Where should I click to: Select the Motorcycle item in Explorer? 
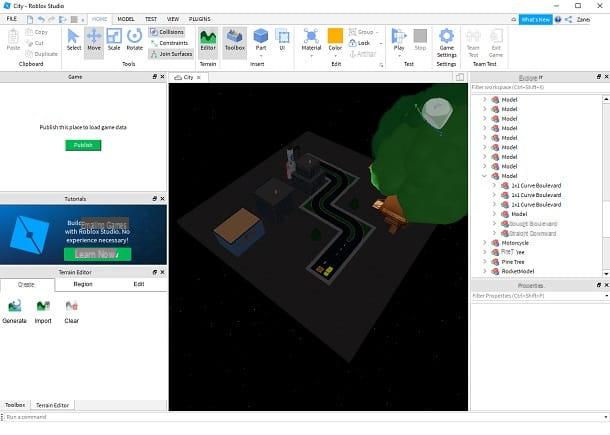pos(515,243)
